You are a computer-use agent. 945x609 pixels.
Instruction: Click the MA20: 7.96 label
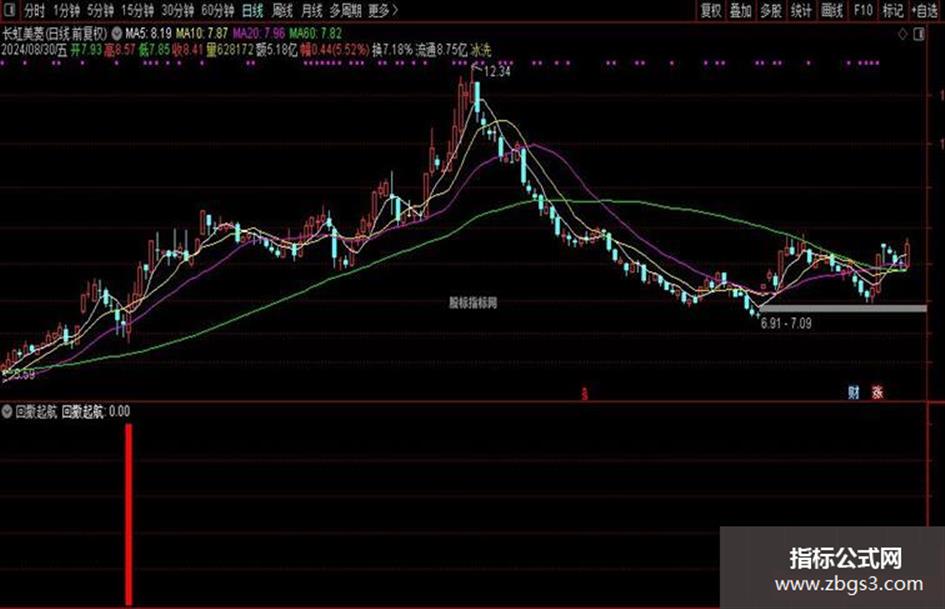tap(259, 34)
